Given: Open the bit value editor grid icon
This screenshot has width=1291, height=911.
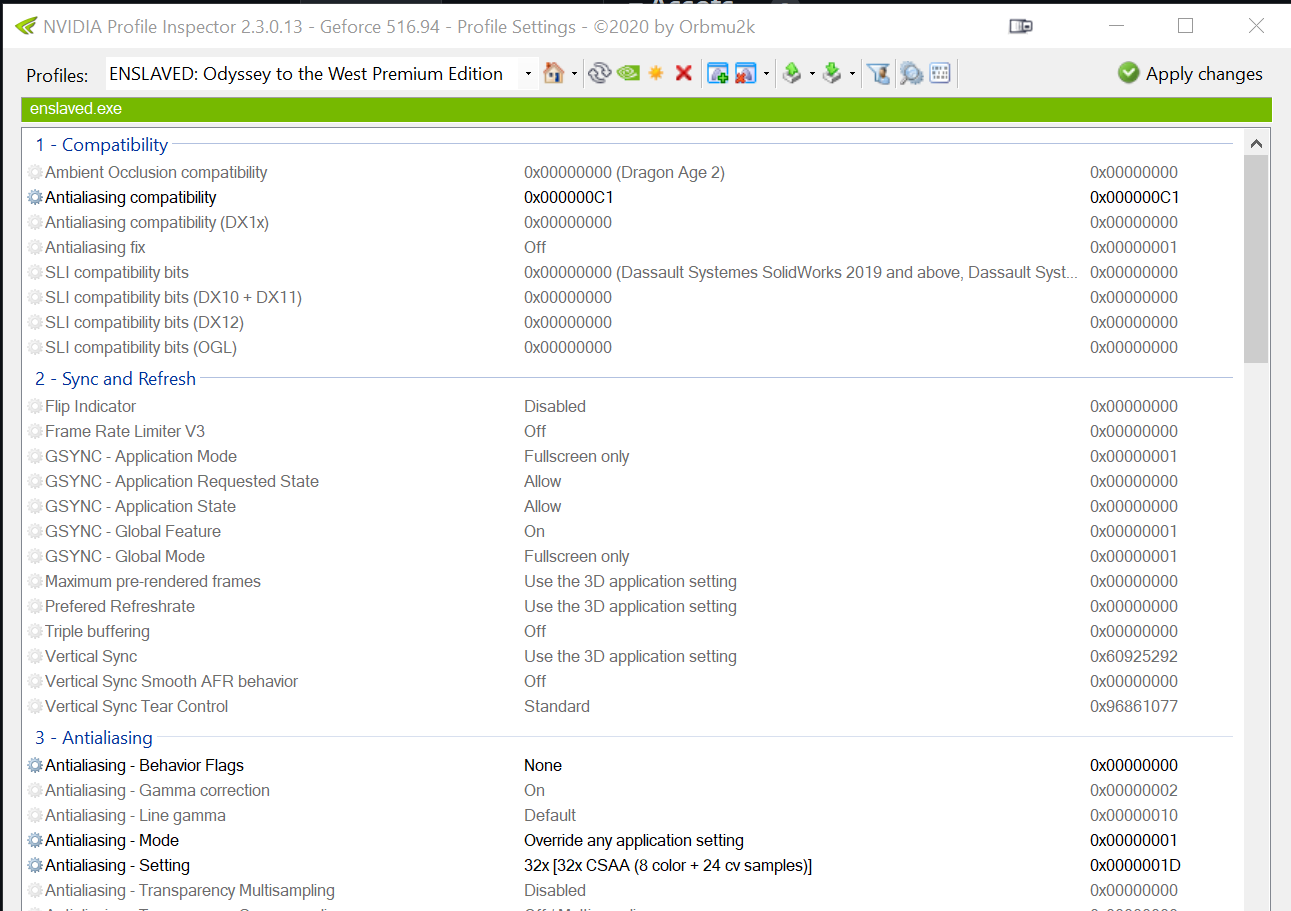Looking at the screenshot, I should pyautogui.click(x=939, y=73).
